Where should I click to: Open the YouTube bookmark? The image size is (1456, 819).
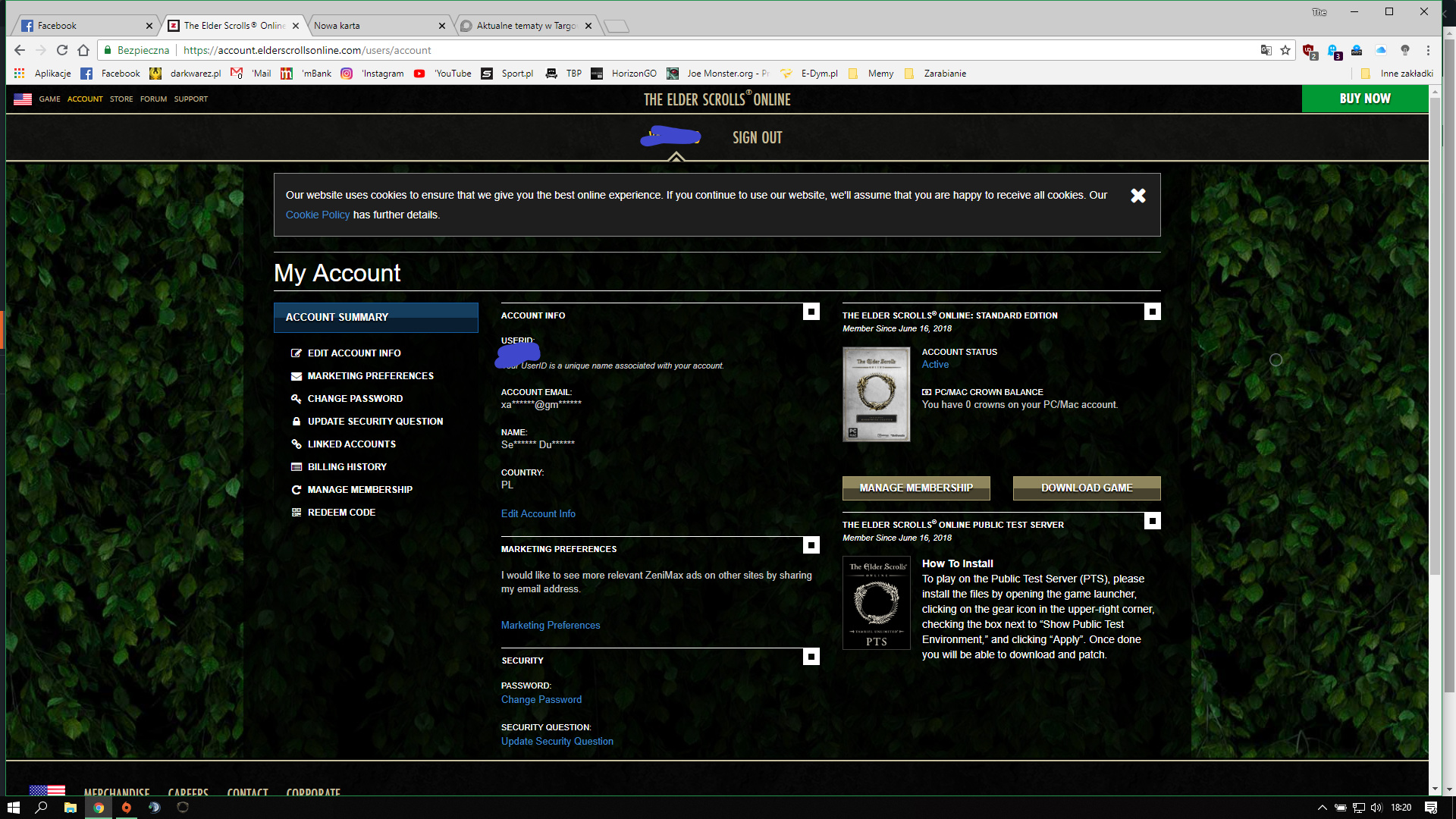(x=443, y=74)
